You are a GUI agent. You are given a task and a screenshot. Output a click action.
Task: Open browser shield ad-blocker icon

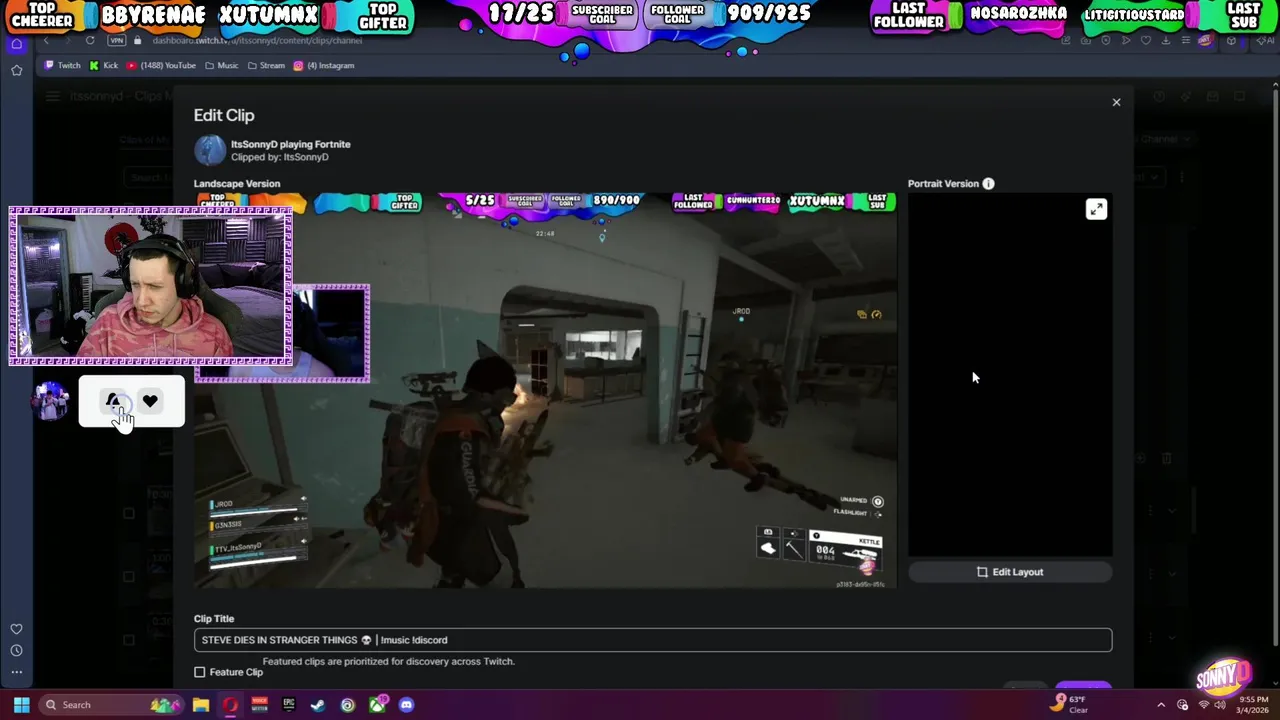[1106, 41]
